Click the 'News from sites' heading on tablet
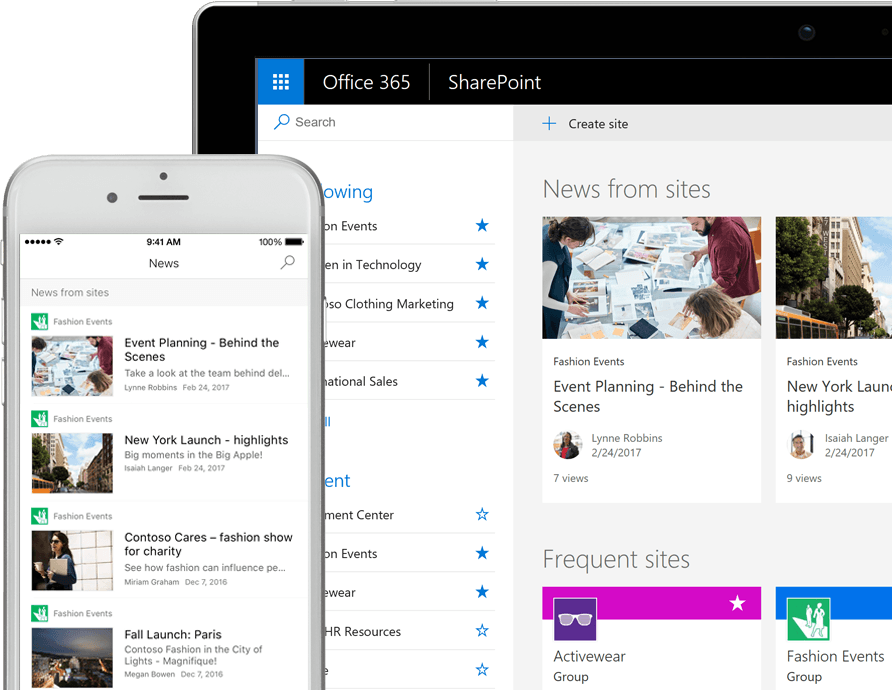This screenshot has width=892, height=690. click(x=626, y=189)
